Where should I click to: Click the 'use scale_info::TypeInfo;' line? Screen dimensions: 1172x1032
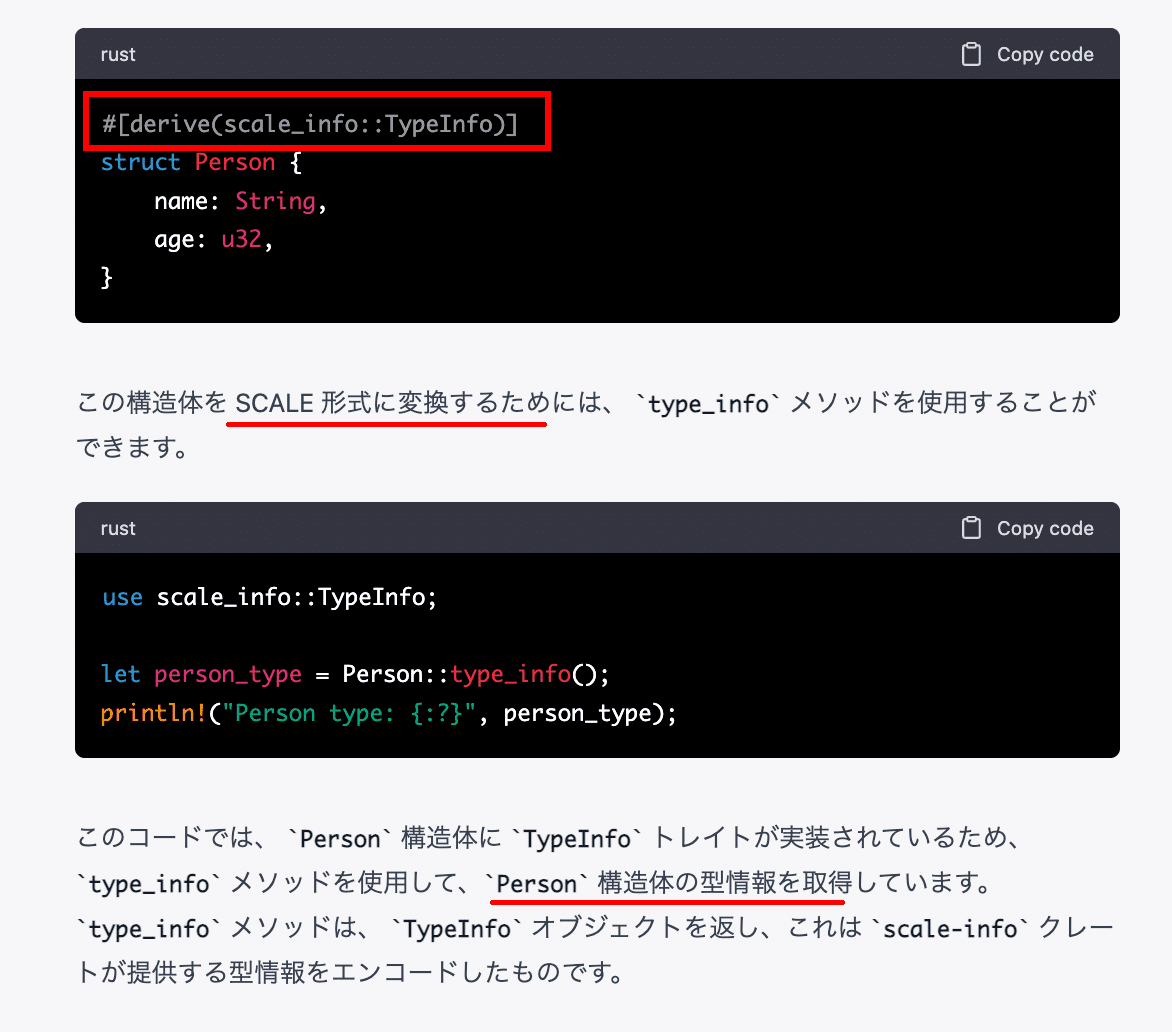coord(270,597)
